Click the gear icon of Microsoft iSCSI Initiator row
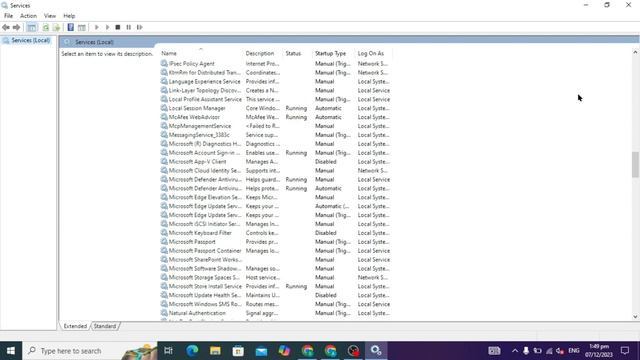This screenshot has height=360, width=640. pyautogui.click(x=164, y=224)
